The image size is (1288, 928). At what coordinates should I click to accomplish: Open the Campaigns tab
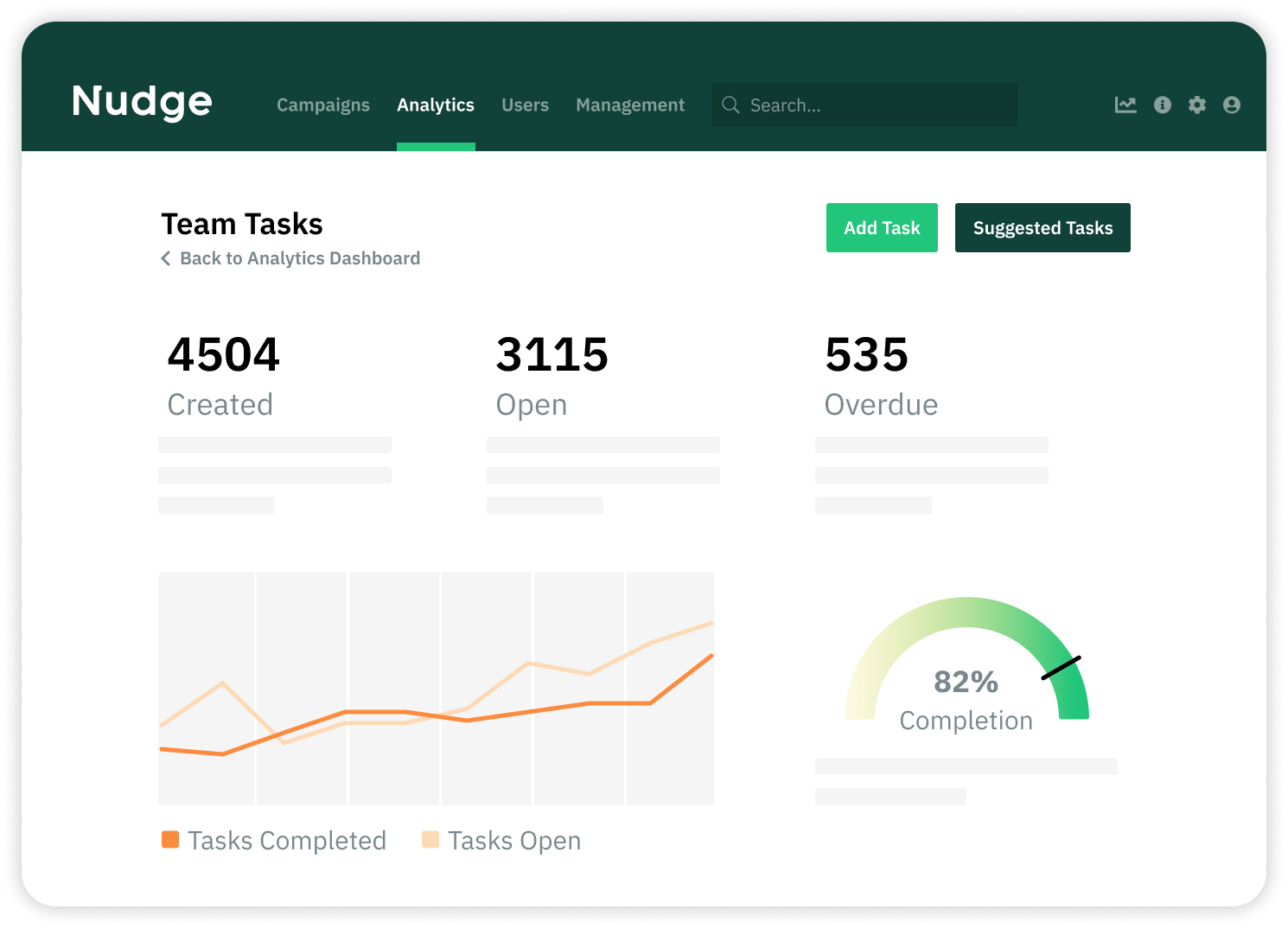pyautogui.click(x=323, y=105)
